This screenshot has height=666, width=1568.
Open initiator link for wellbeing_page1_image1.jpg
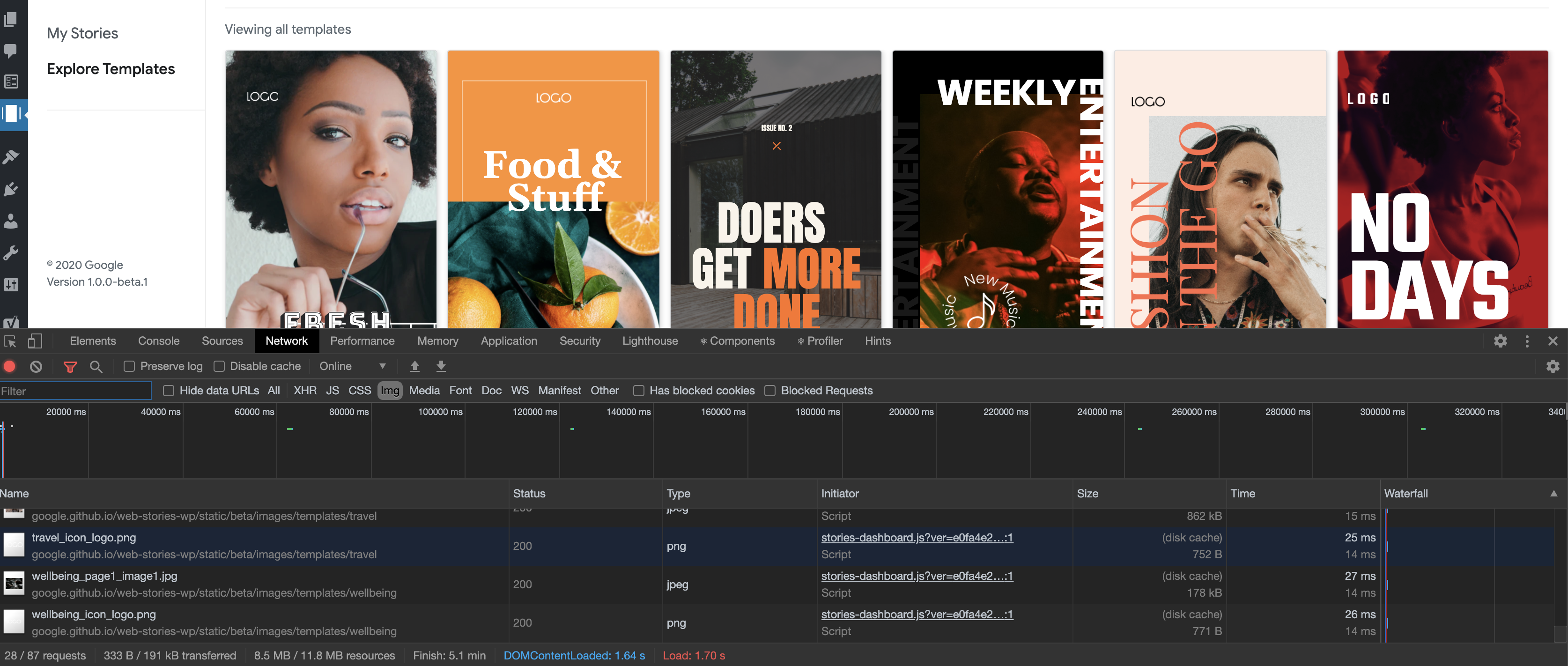click(917, 576)
